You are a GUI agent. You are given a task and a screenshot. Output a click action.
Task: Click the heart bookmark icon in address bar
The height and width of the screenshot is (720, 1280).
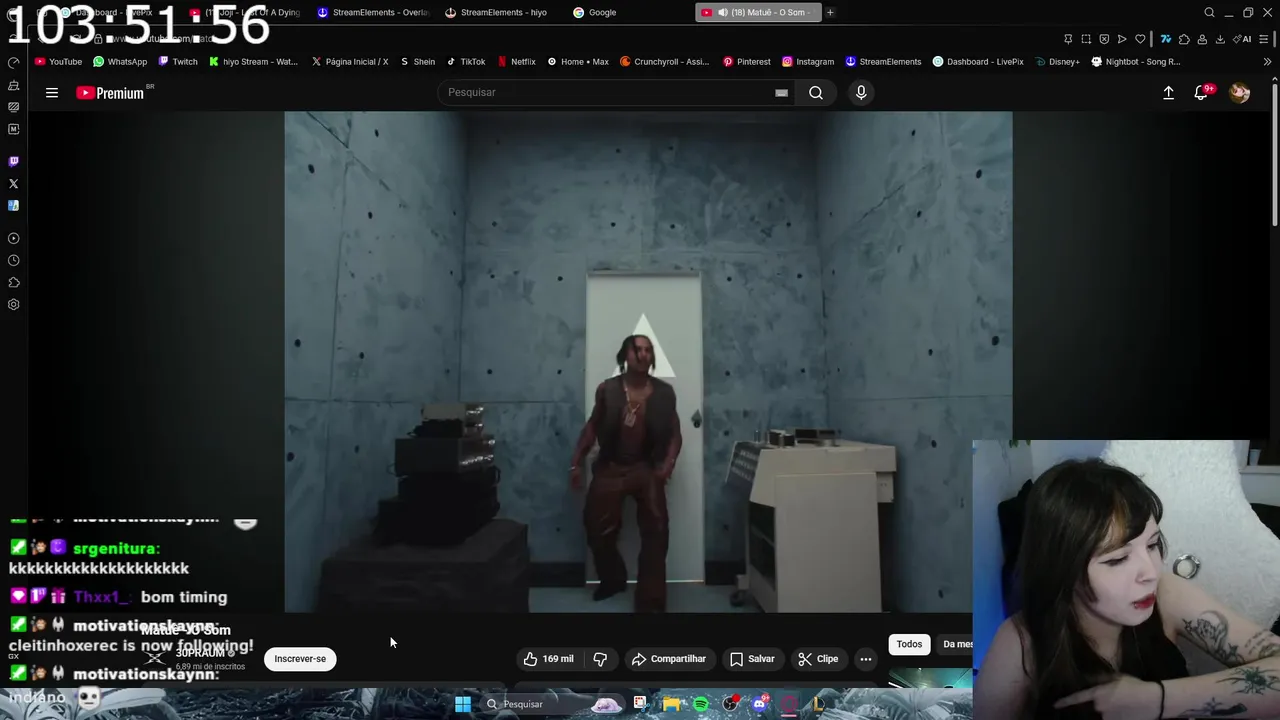(1140, 39)
